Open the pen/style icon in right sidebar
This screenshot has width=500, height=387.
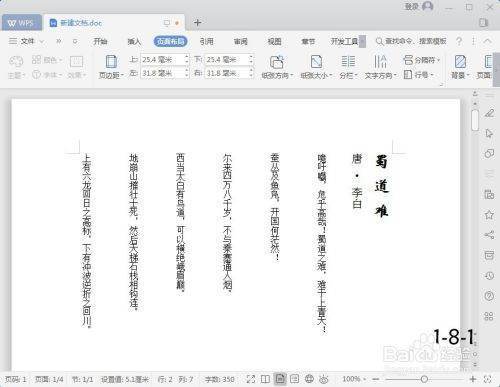489,113
